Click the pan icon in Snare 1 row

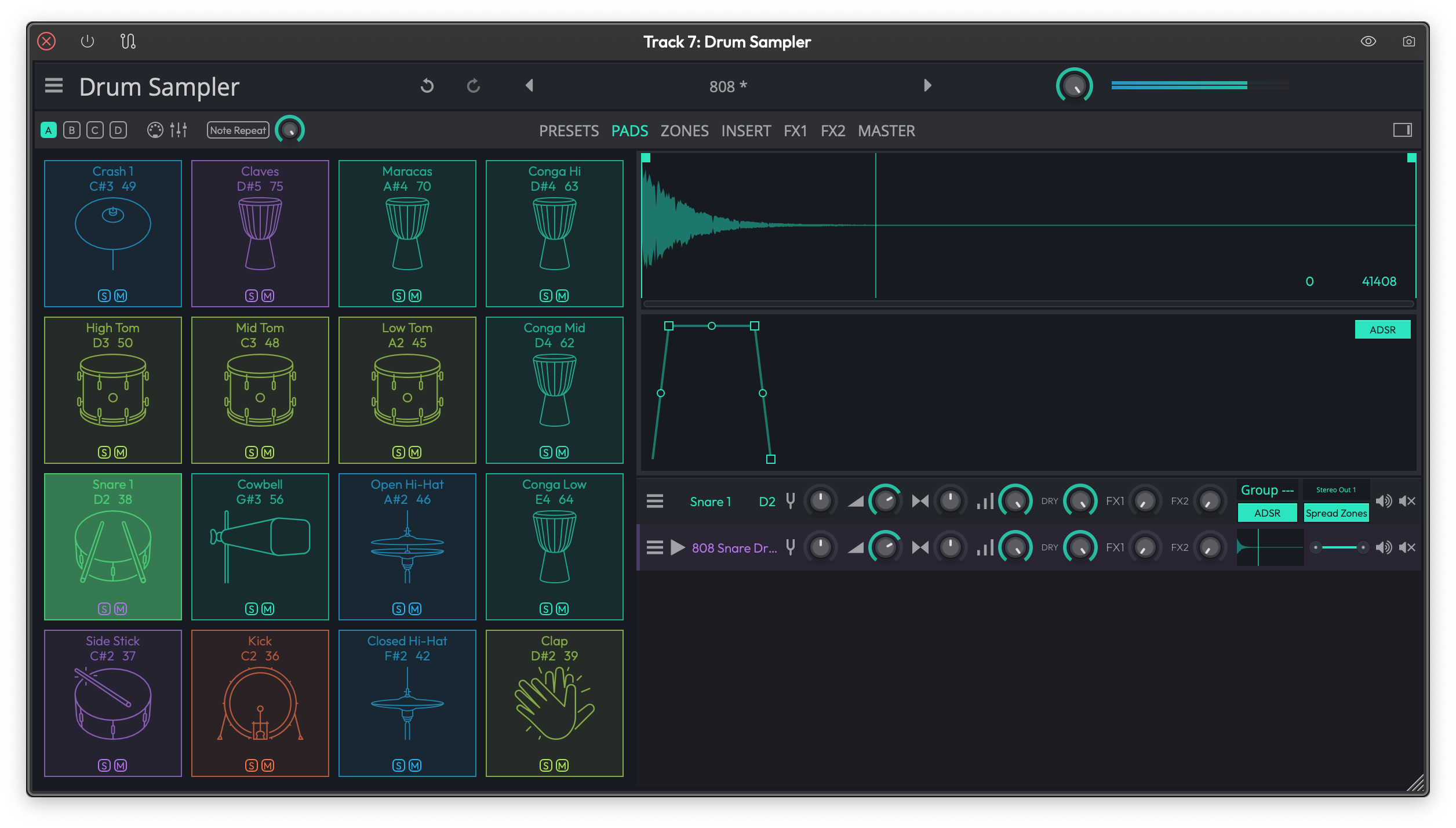920,501
